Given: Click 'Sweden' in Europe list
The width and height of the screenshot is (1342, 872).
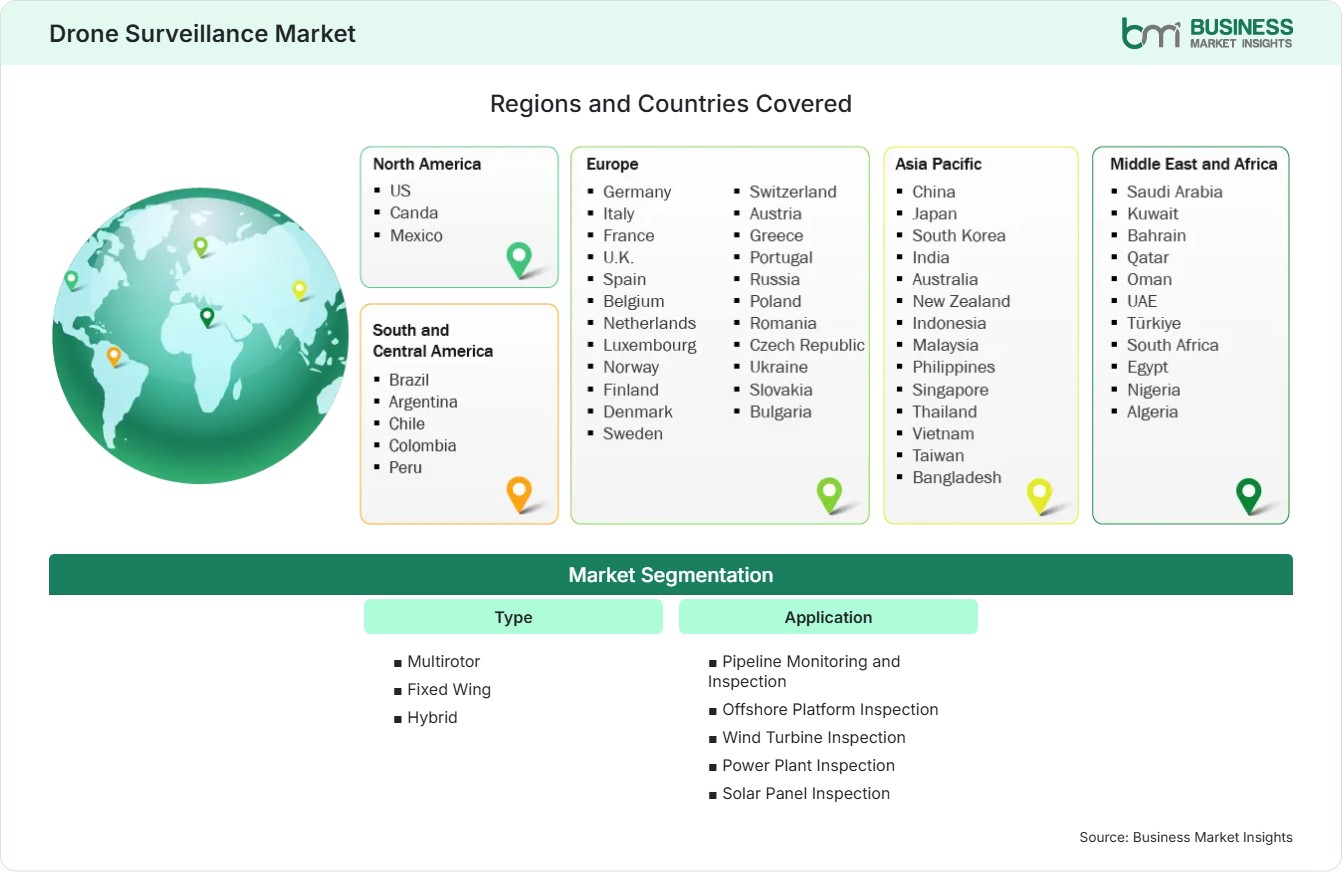Looking at the screenshot, I should (633, 434).
